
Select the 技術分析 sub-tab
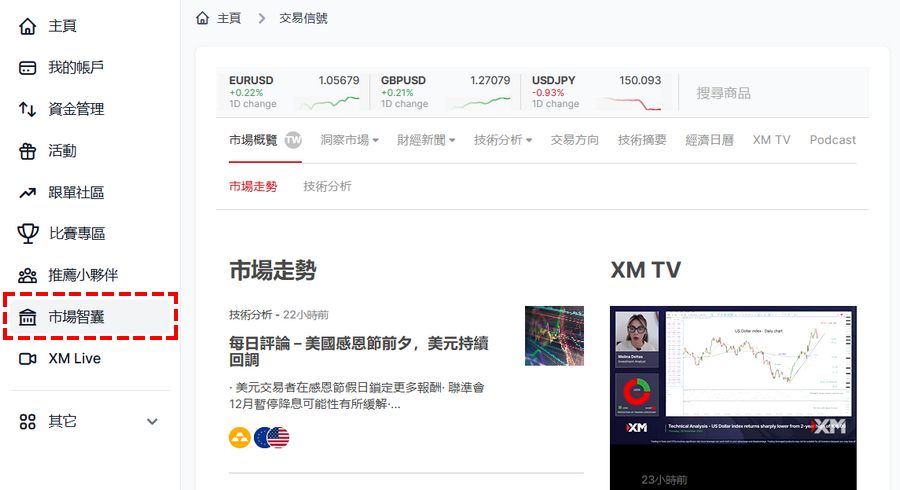tap(327, 186)
